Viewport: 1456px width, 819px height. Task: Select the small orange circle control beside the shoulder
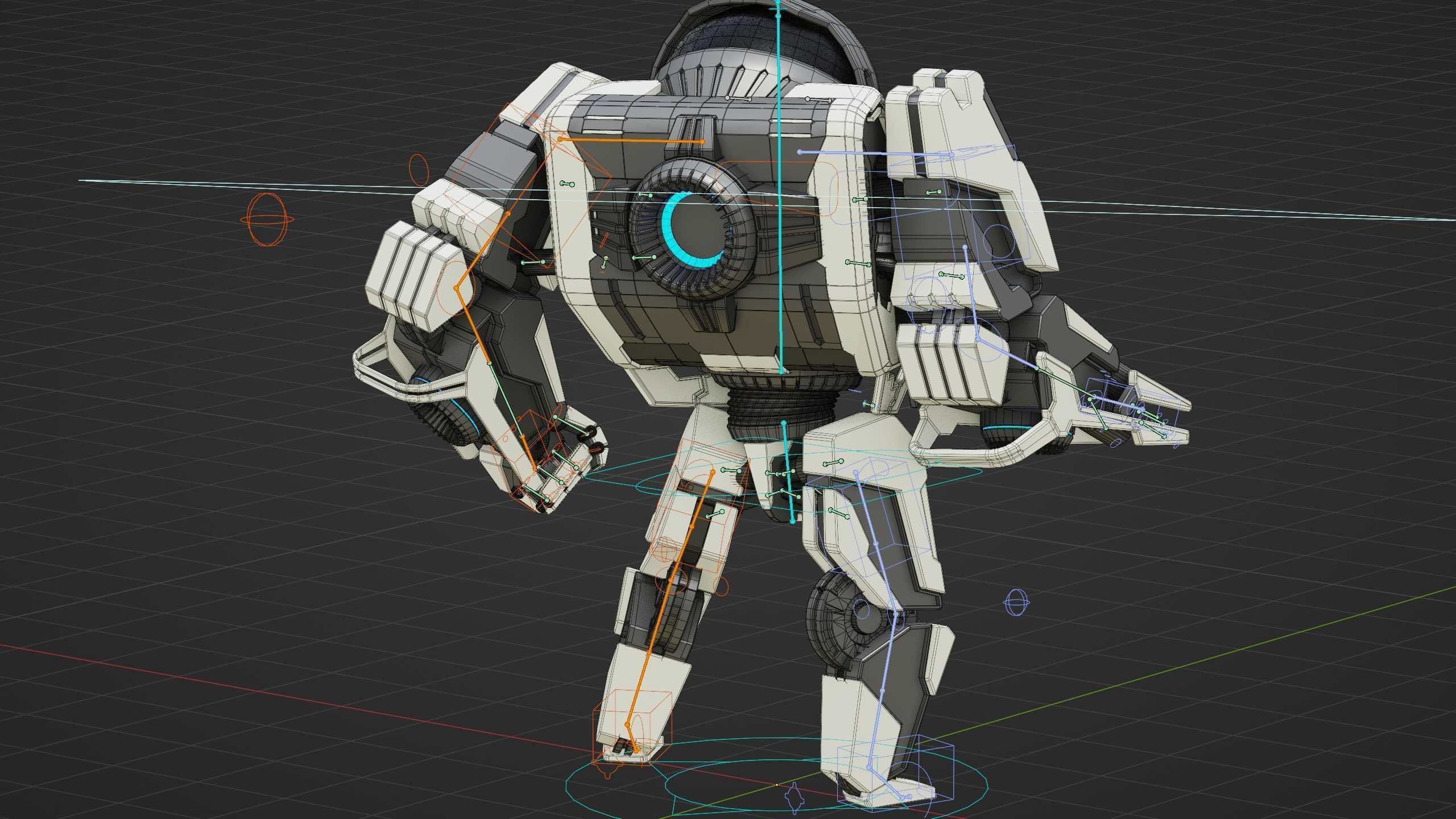tap(419, 169)
